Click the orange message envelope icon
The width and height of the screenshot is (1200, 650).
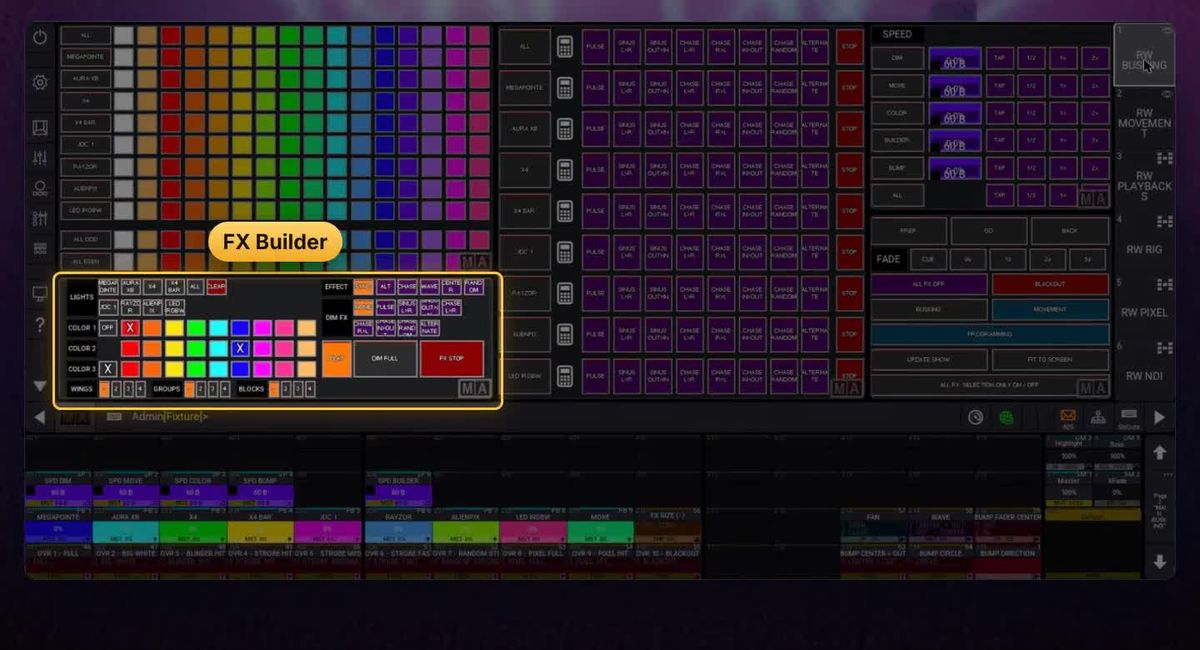pos(1068,416)
